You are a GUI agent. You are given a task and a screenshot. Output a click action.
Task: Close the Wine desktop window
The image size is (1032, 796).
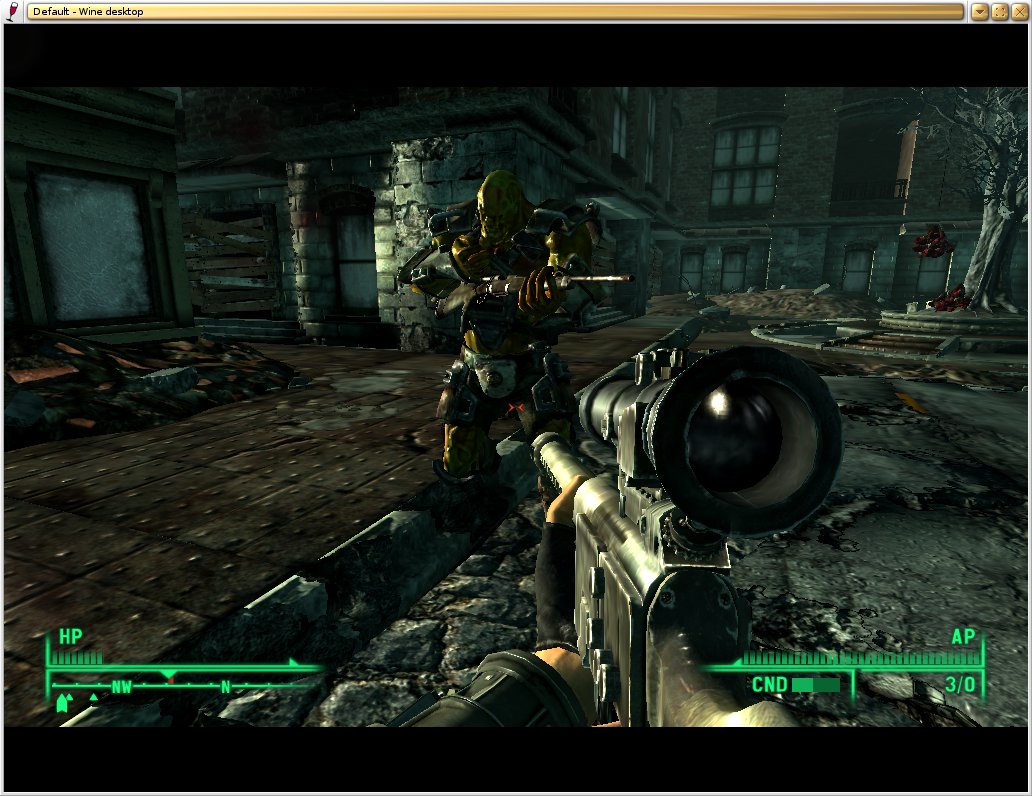coord(1020,12)
